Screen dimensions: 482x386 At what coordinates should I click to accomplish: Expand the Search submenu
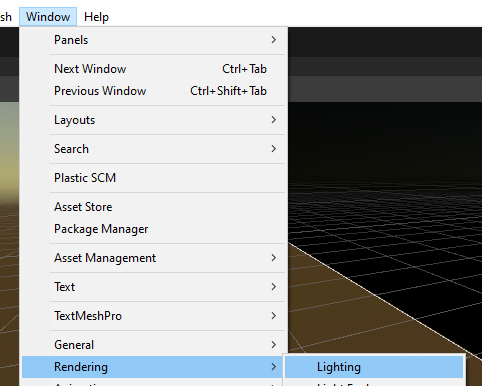click(x=154, y=149)
